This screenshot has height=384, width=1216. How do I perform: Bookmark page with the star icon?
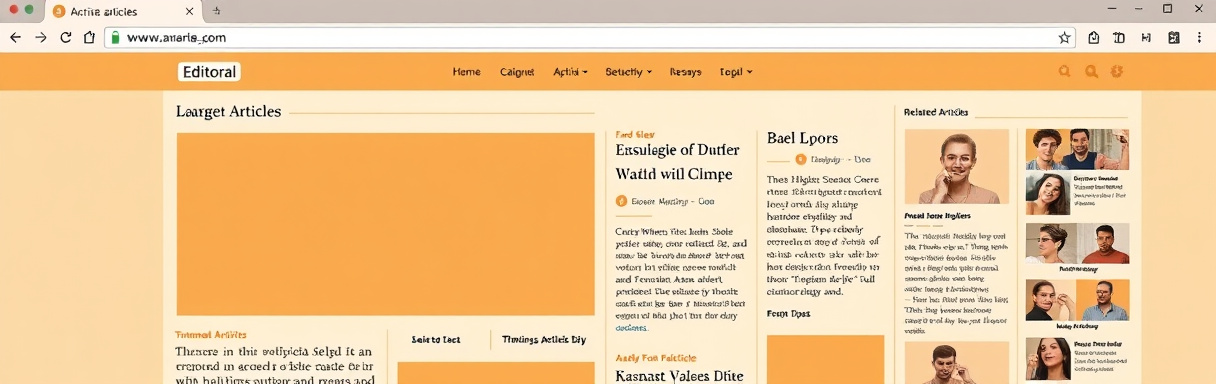[x=1064, y=37]
